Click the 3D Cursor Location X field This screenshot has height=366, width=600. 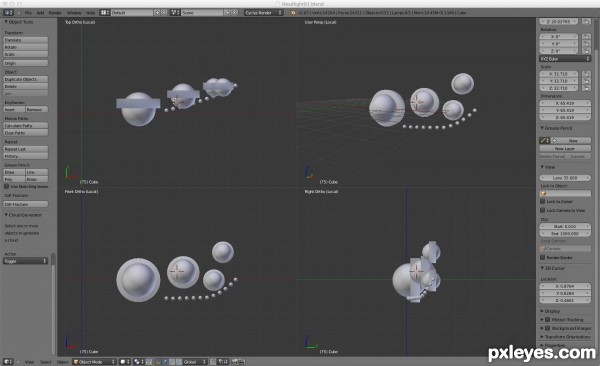tap(565, 286)
